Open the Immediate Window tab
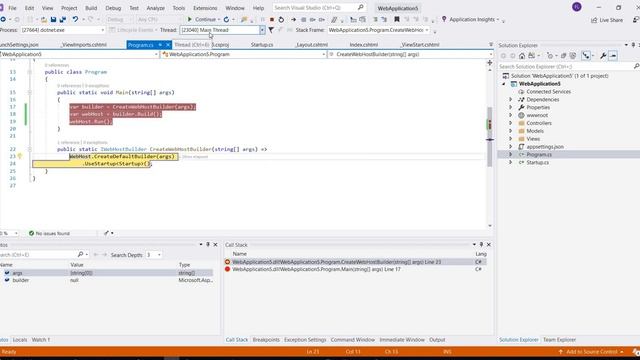The image size is (640, 360). pyautogui.click(x=402, y=340)
